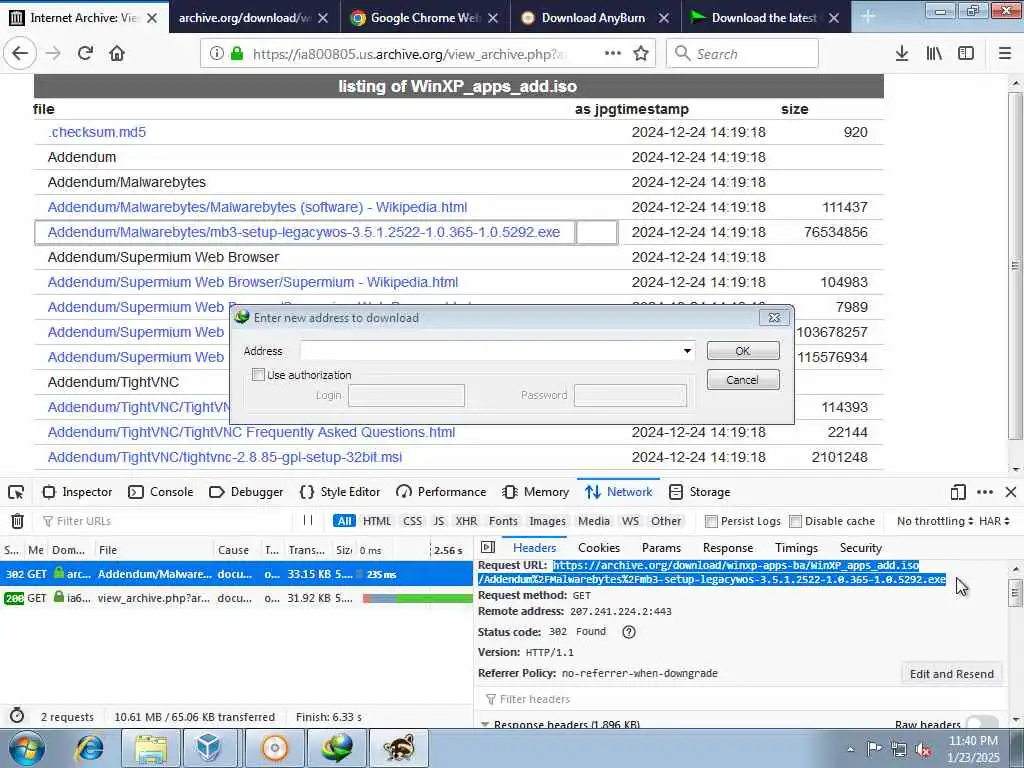The width and height of the screenshot is (1024, 768).
Task: Tick the Disable cache checkbox
Action: click(x=795, y=521)
